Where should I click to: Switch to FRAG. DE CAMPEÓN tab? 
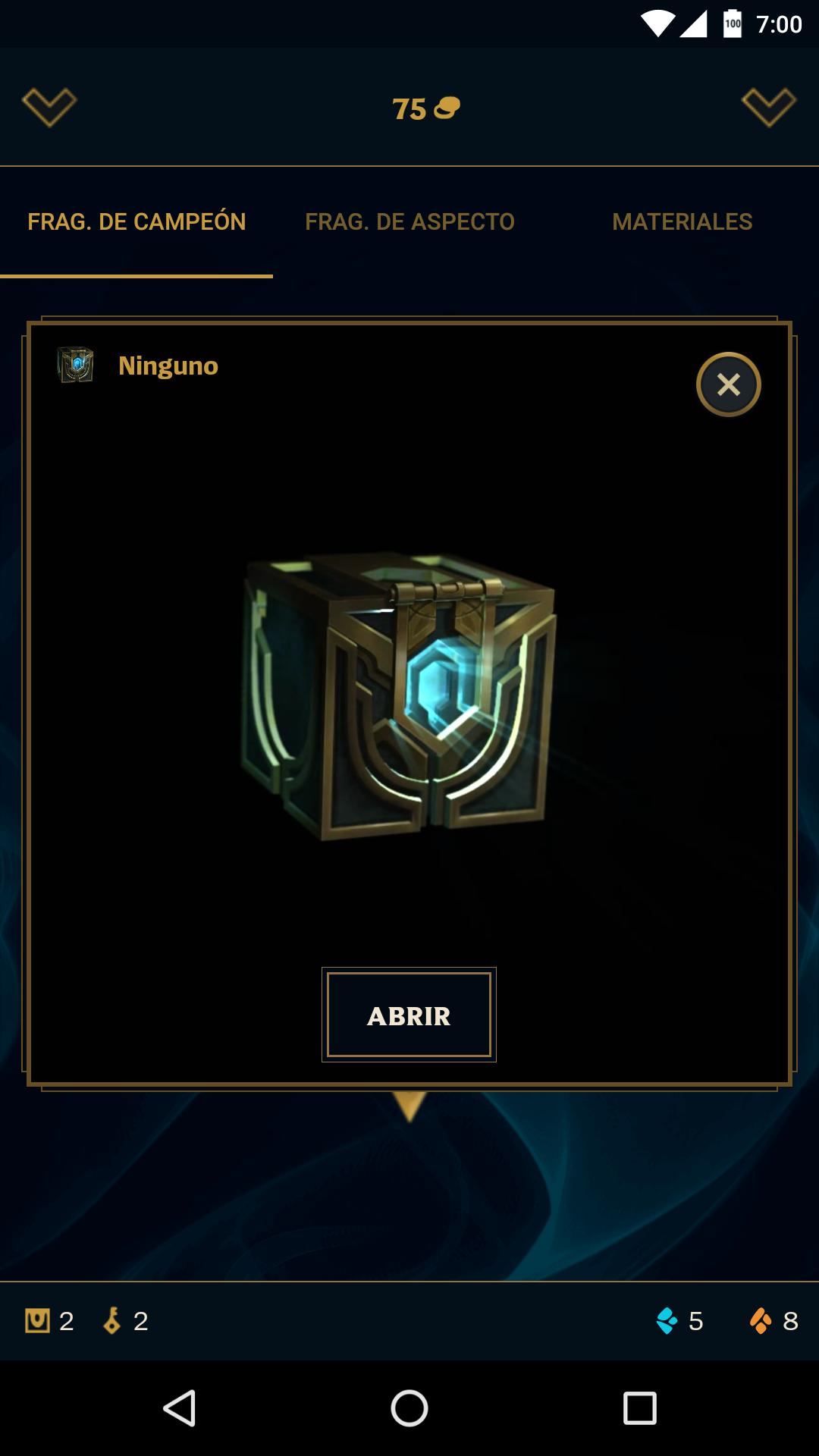(136, 221)
